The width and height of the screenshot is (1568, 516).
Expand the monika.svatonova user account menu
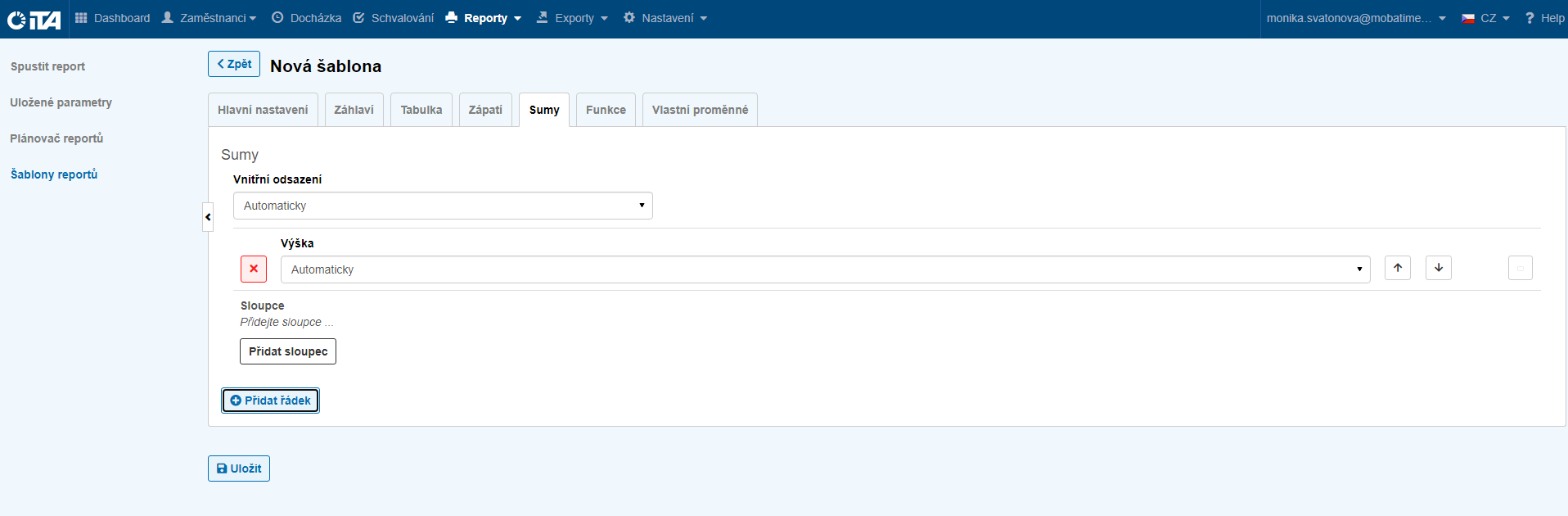pyautogui.click(x=1356, y=18)
